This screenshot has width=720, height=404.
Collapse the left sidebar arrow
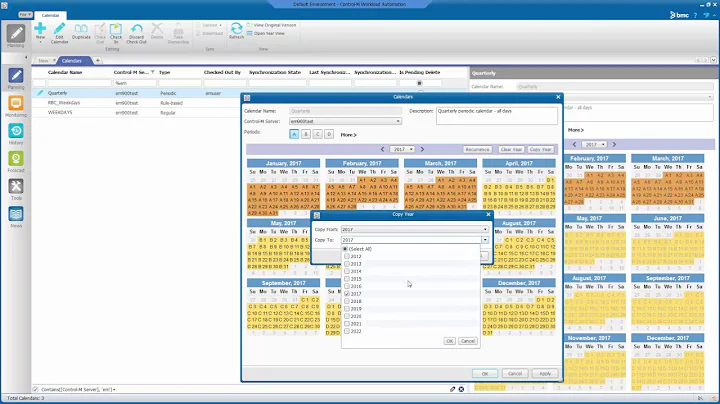click(26, 58)
